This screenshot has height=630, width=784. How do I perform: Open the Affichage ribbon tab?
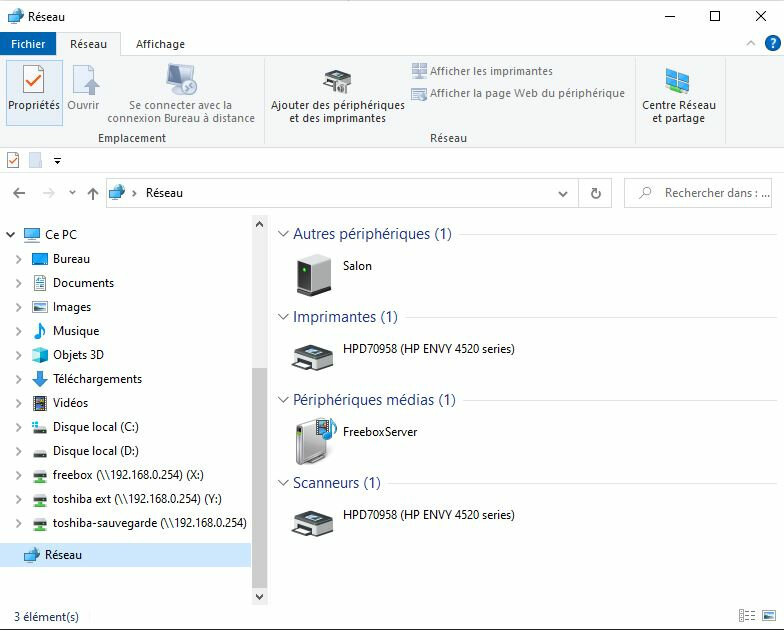tap(160, 44)
